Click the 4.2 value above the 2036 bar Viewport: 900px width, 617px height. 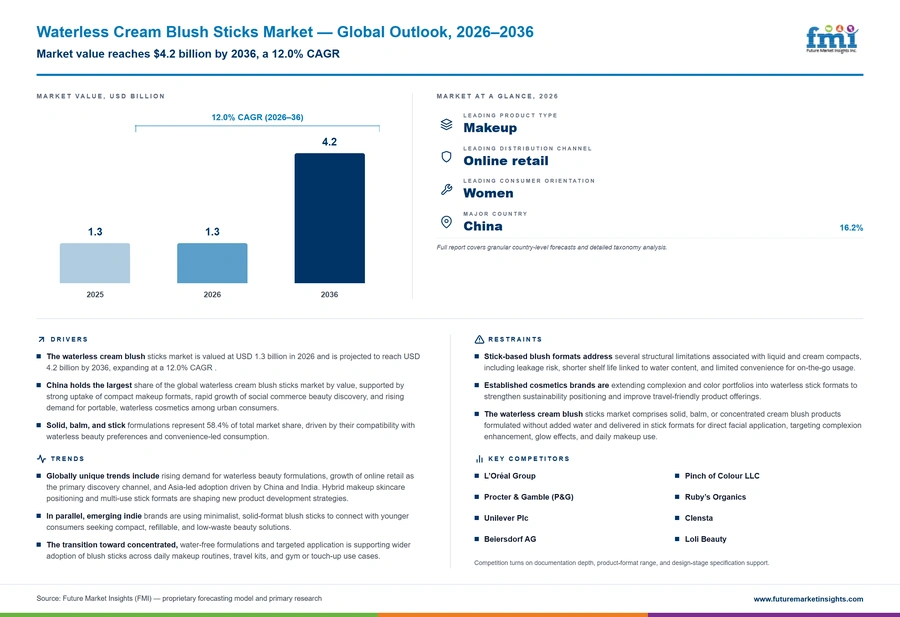329,142
